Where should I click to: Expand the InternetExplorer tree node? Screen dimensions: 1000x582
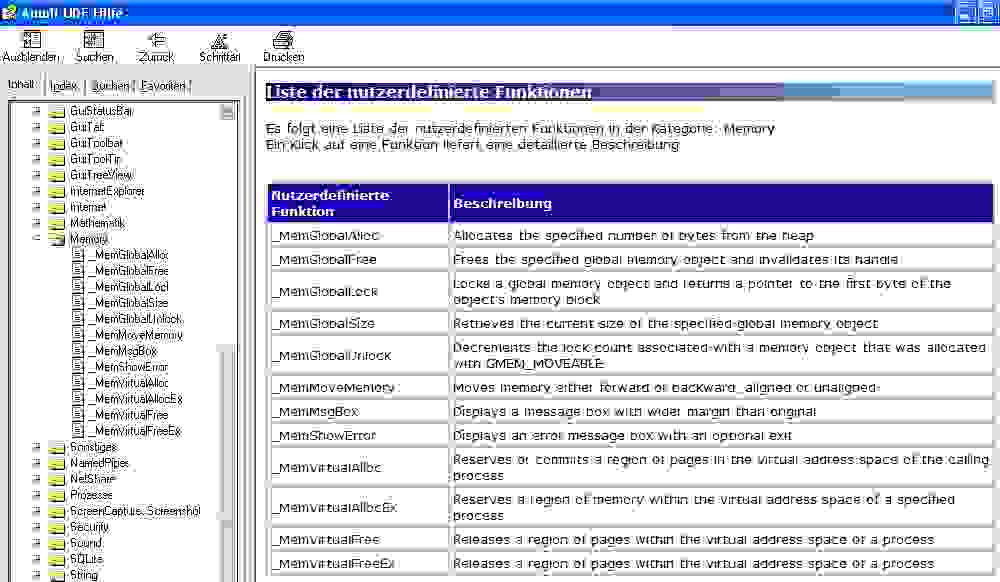[x=37, y=191]
